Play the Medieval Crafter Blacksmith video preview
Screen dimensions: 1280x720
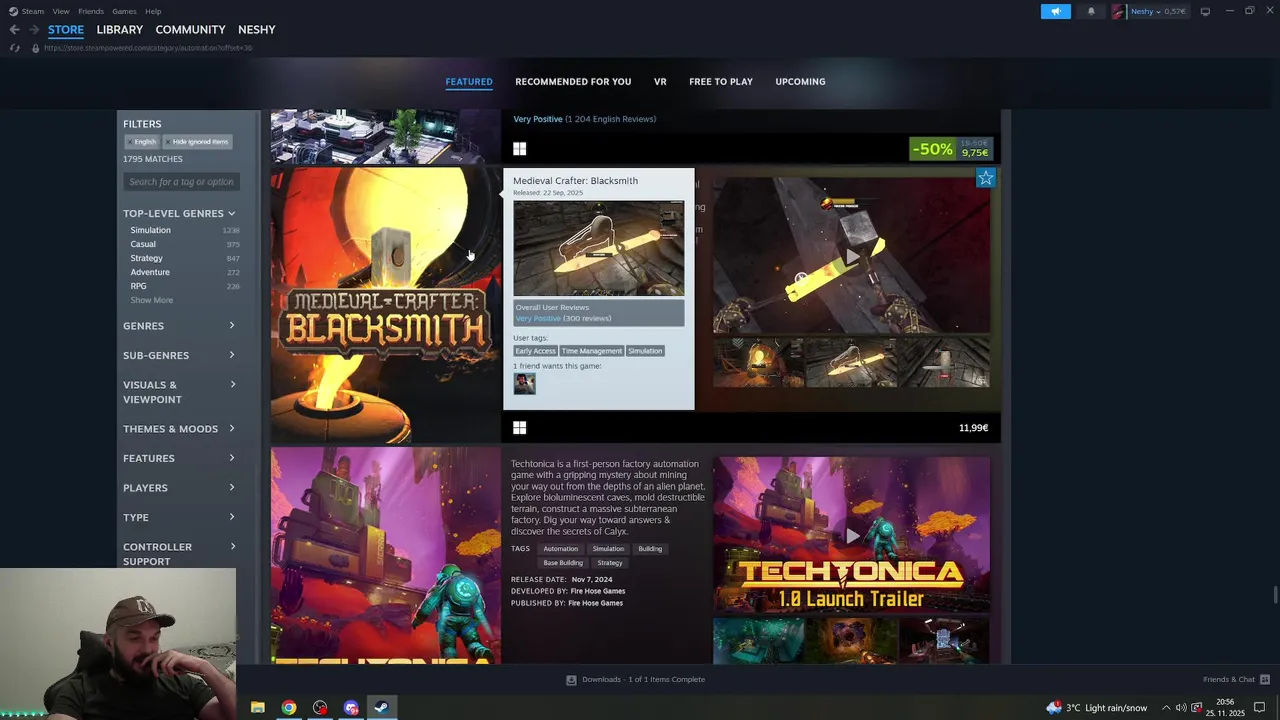pos(852,256)
